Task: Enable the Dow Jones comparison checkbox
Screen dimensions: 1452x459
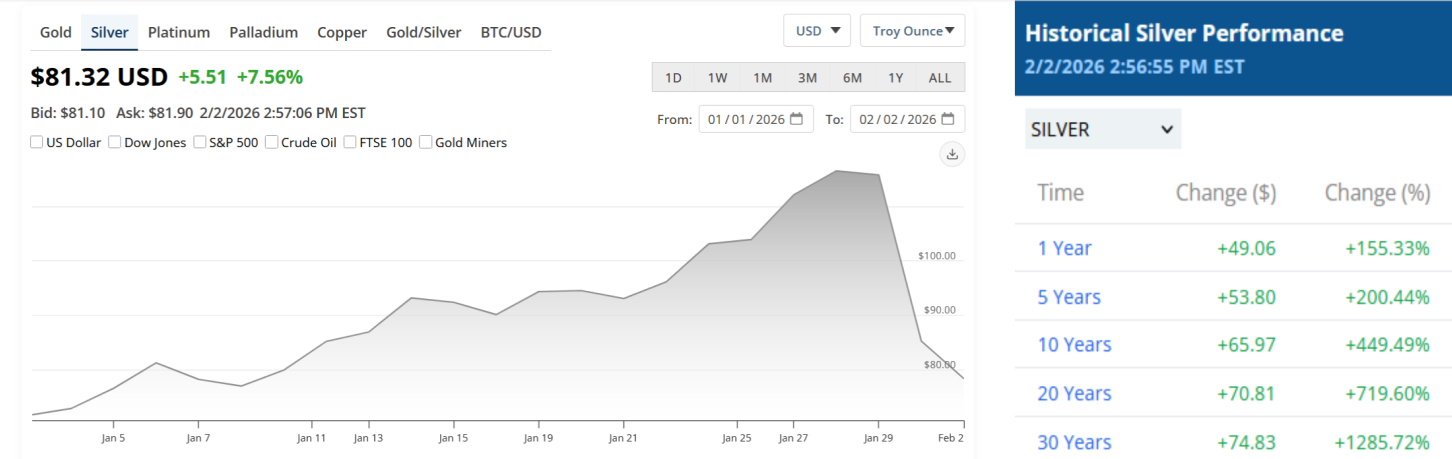Action: tap(114, 142)
